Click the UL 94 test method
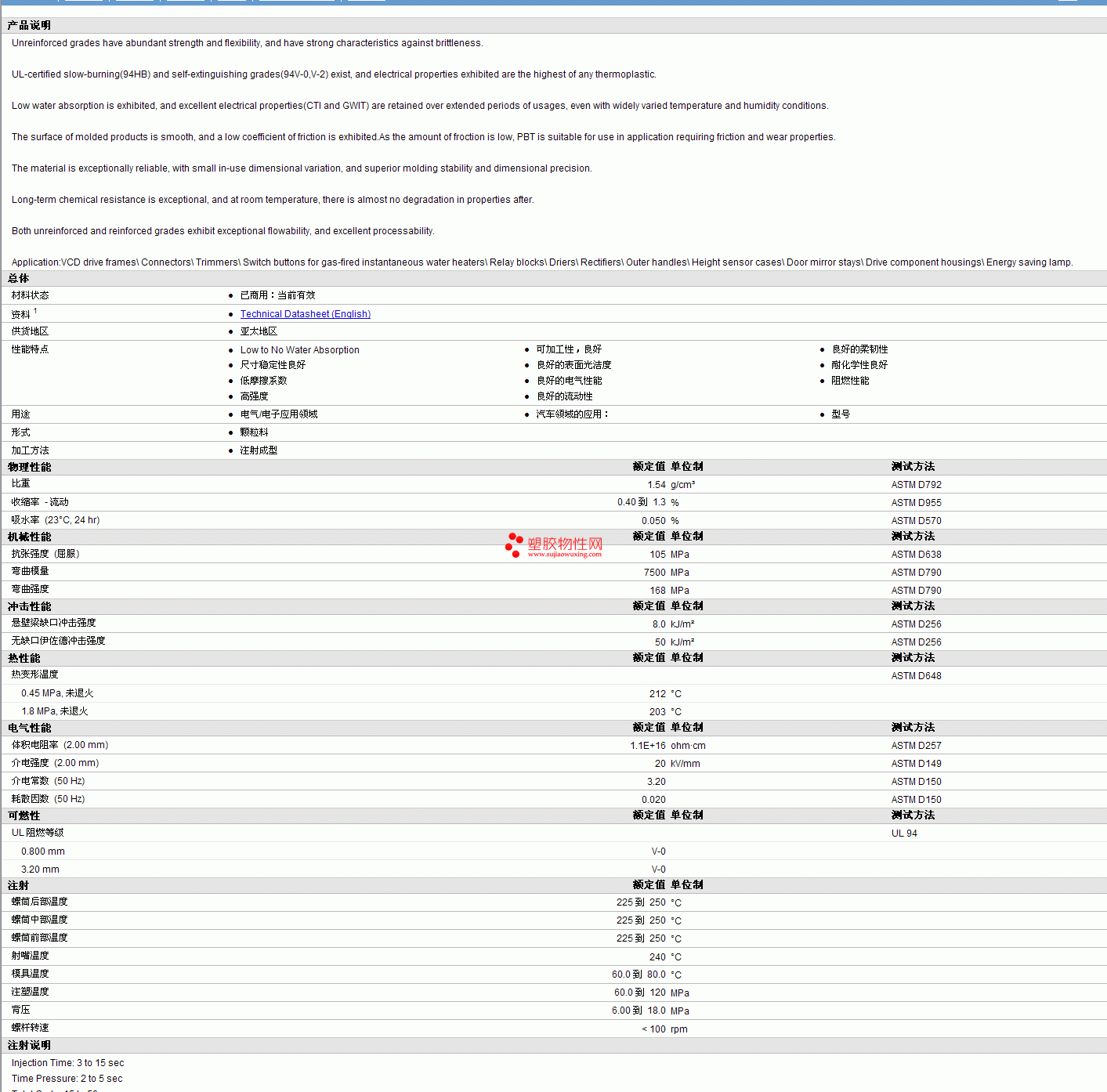This screenshot has width=1107, height=1092. (x=904, y=833)
